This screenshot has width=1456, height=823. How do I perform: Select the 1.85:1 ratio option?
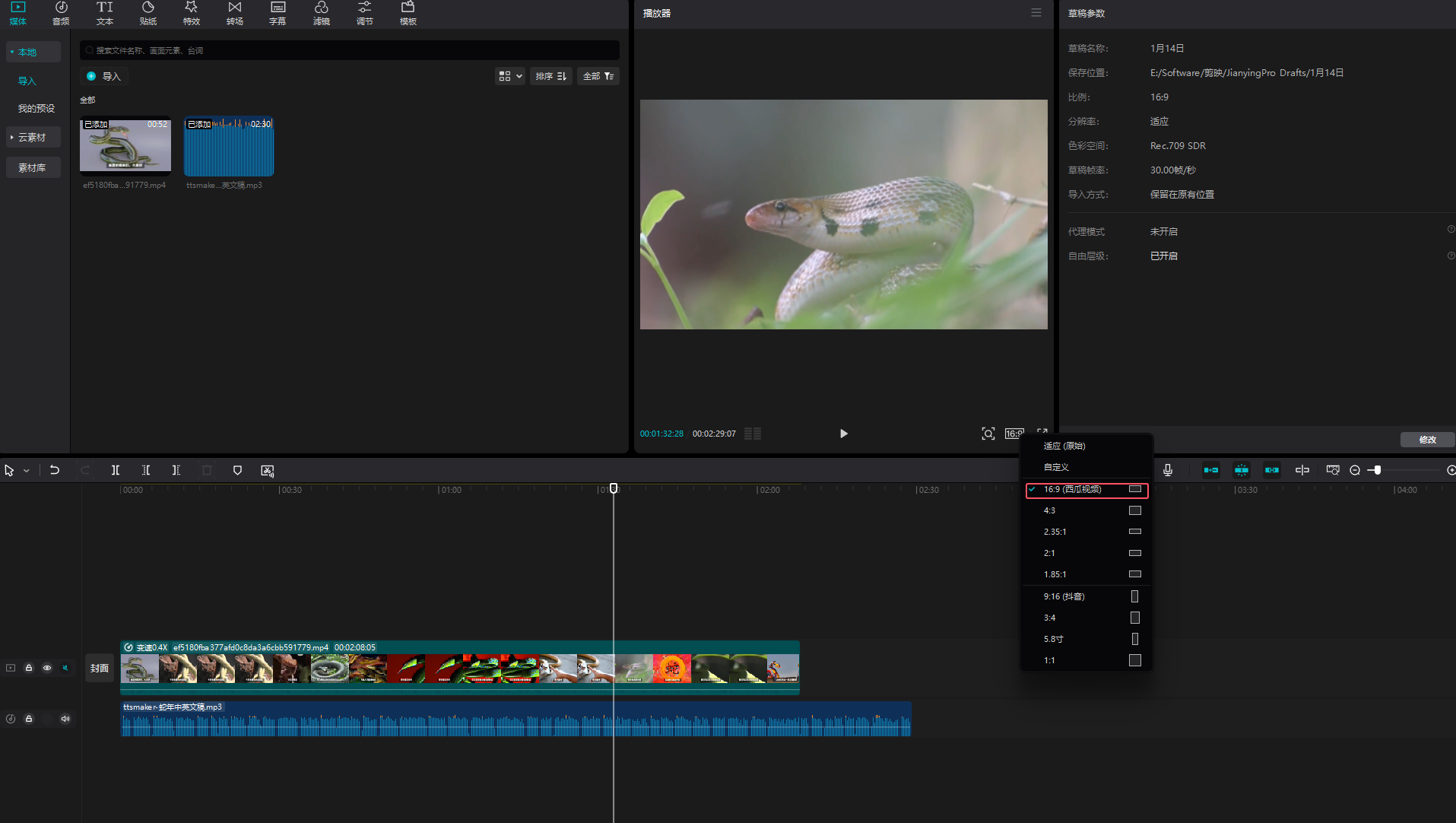pos(1086,574)
